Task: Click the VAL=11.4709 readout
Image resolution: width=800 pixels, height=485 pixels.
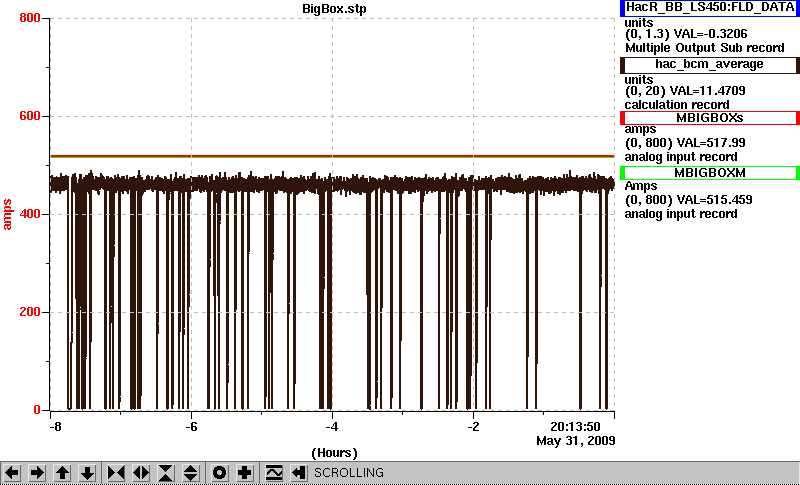Action: point(710,91)
